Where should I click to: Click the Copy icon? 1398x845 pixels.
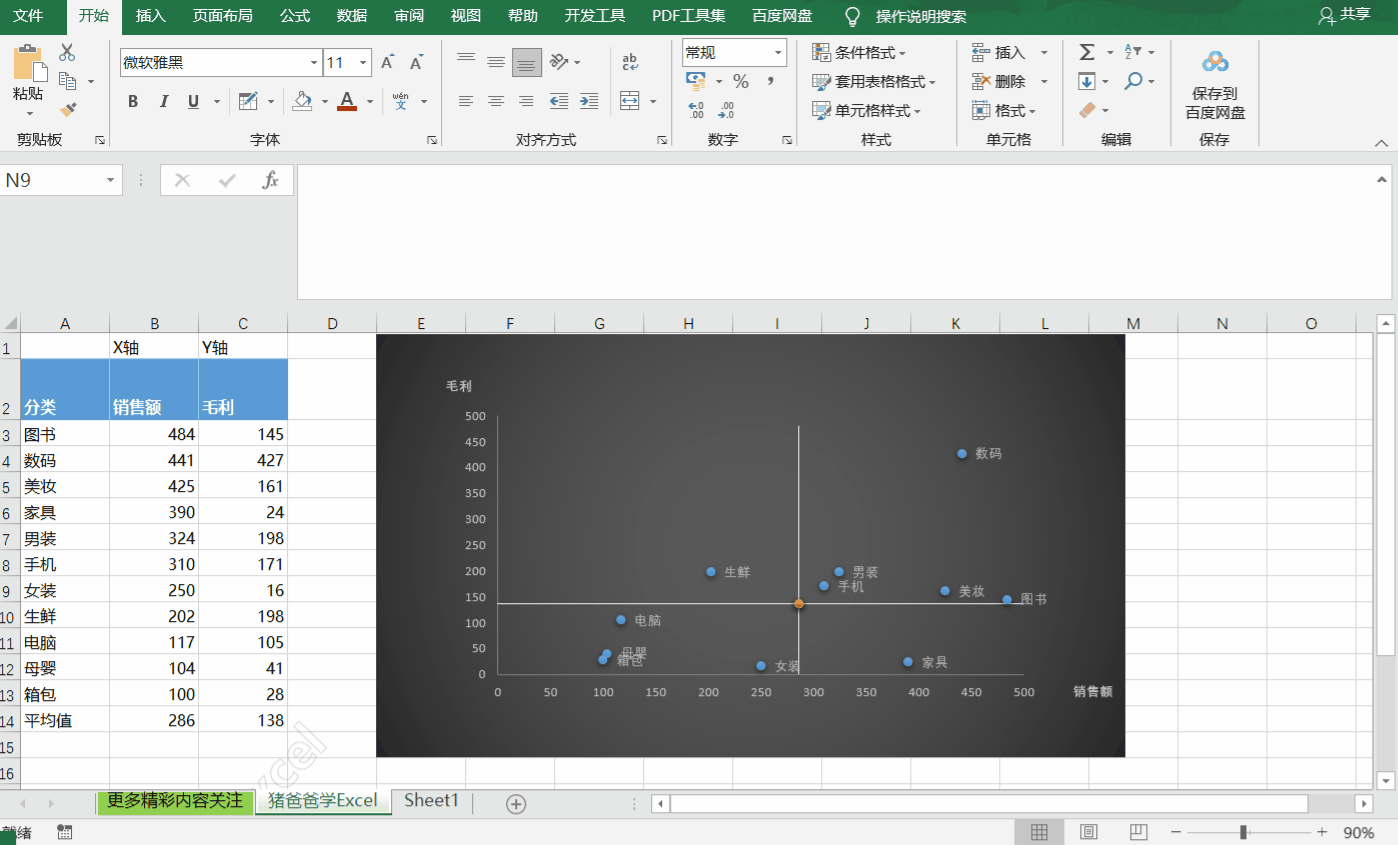(x=68, y=81)
